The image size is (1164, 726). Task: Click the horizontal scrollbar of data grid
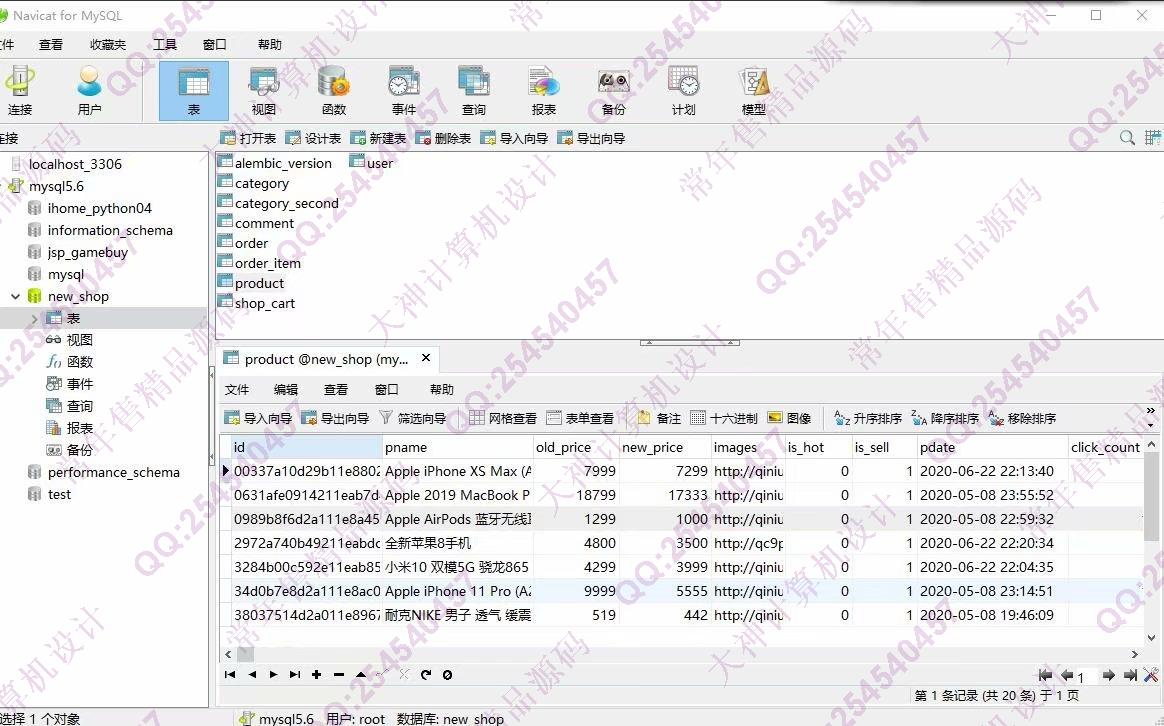pos(680,654)
